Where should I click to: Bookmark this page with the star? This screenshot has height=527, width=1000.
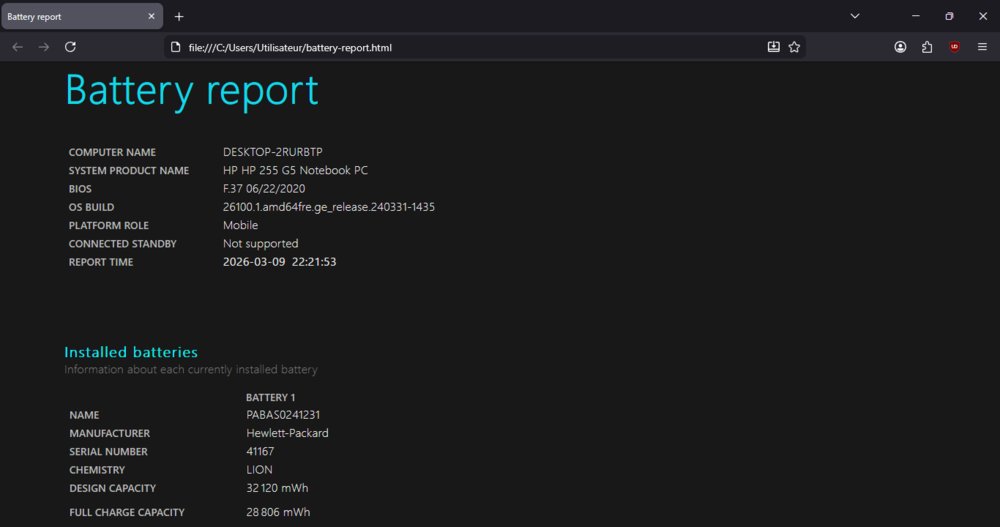(794, 47)
